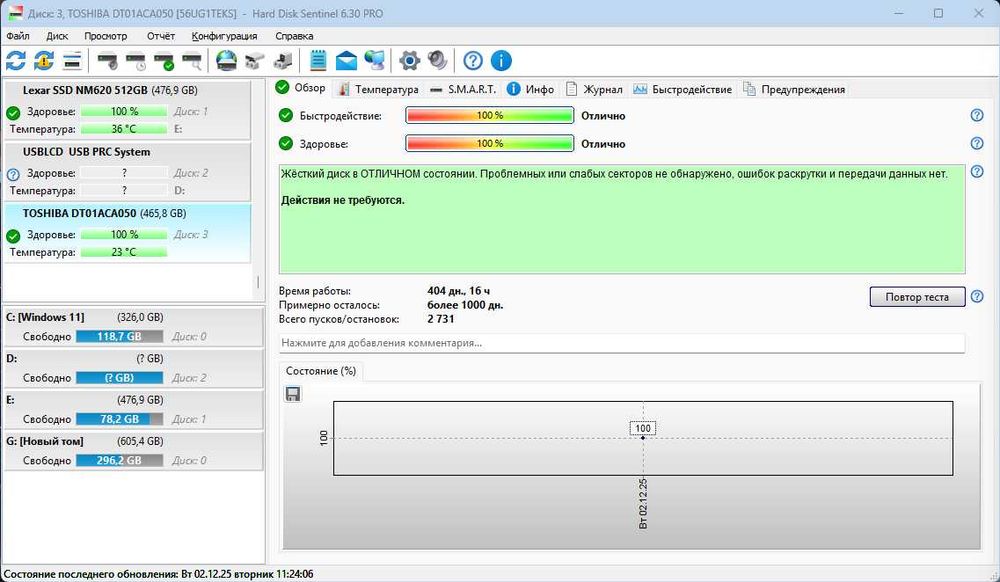The height and width of the screenshot is (582, 1000).
Task: Select the Lexar SSD NM620 512GB disk
Action: point(127,110)
